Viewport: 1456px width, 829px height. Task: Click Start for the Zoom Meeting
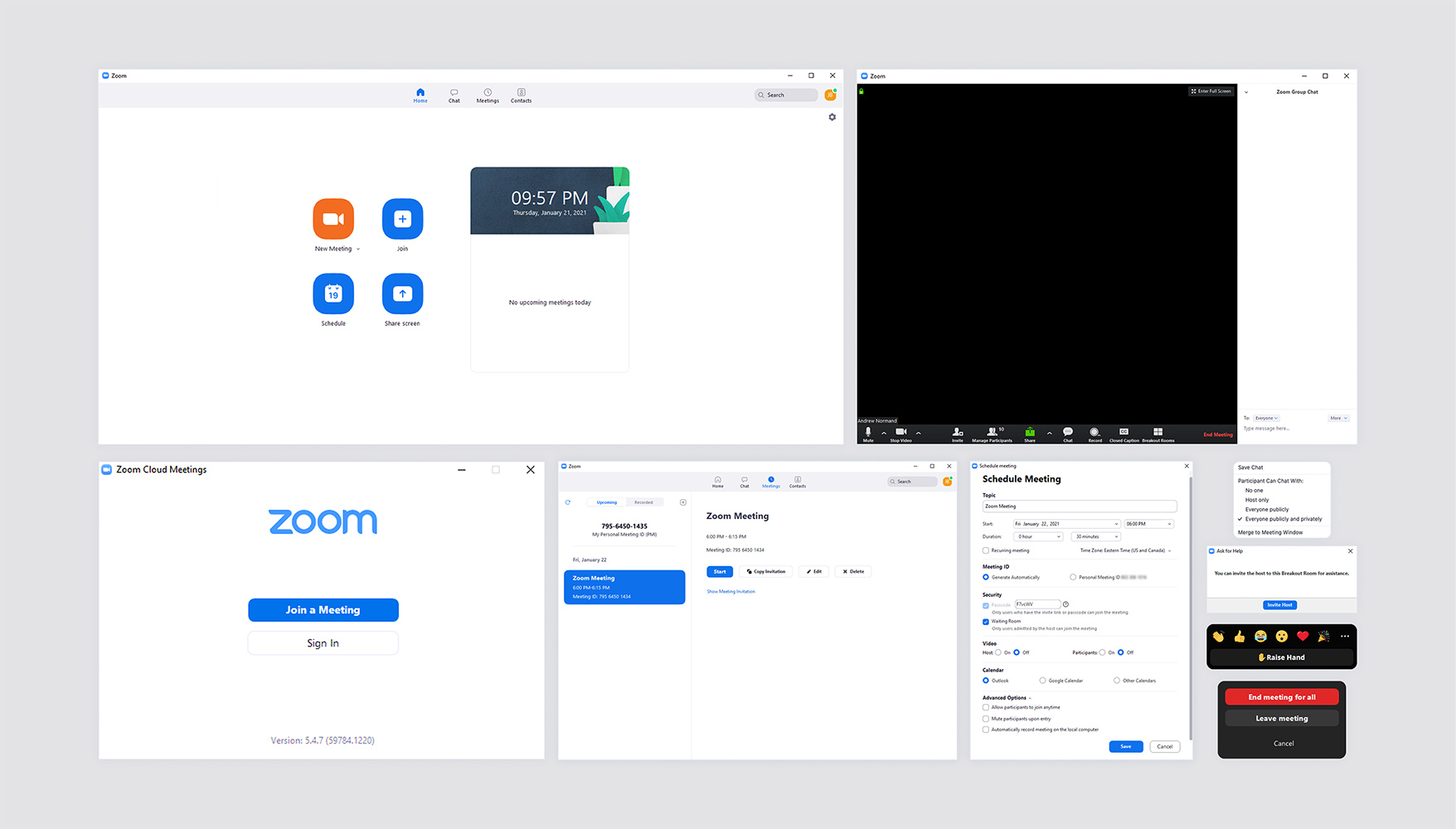click(720, 571)
